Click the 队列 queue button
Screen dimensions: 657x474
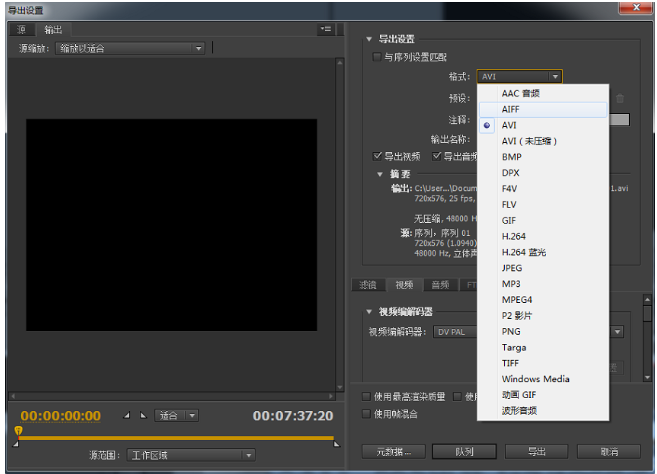point(464,452)
